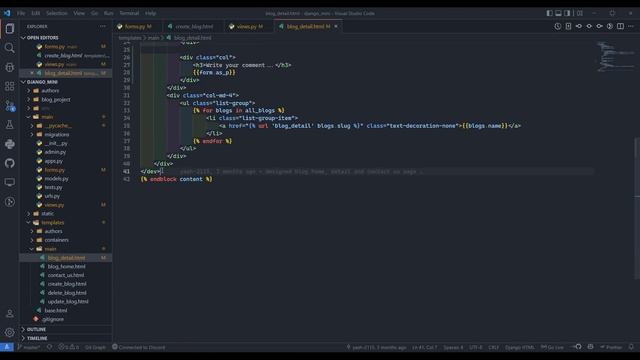Viewport: 640px width, 360px height.
Task: Click Django HTML language mode in status bar
Action: [520, 347]
